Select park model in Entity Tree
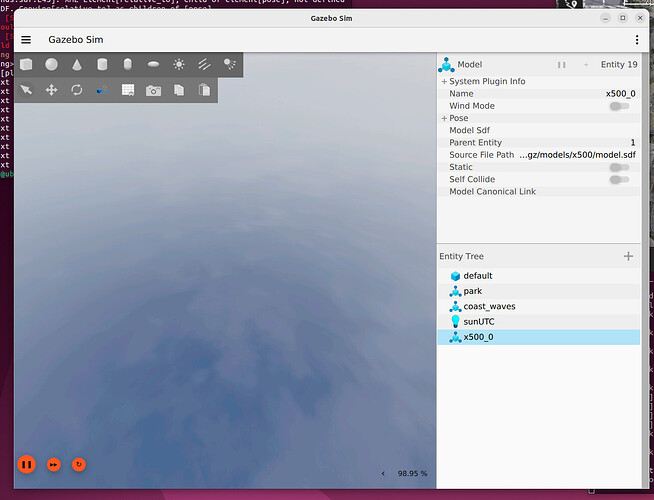 point(539,291)
